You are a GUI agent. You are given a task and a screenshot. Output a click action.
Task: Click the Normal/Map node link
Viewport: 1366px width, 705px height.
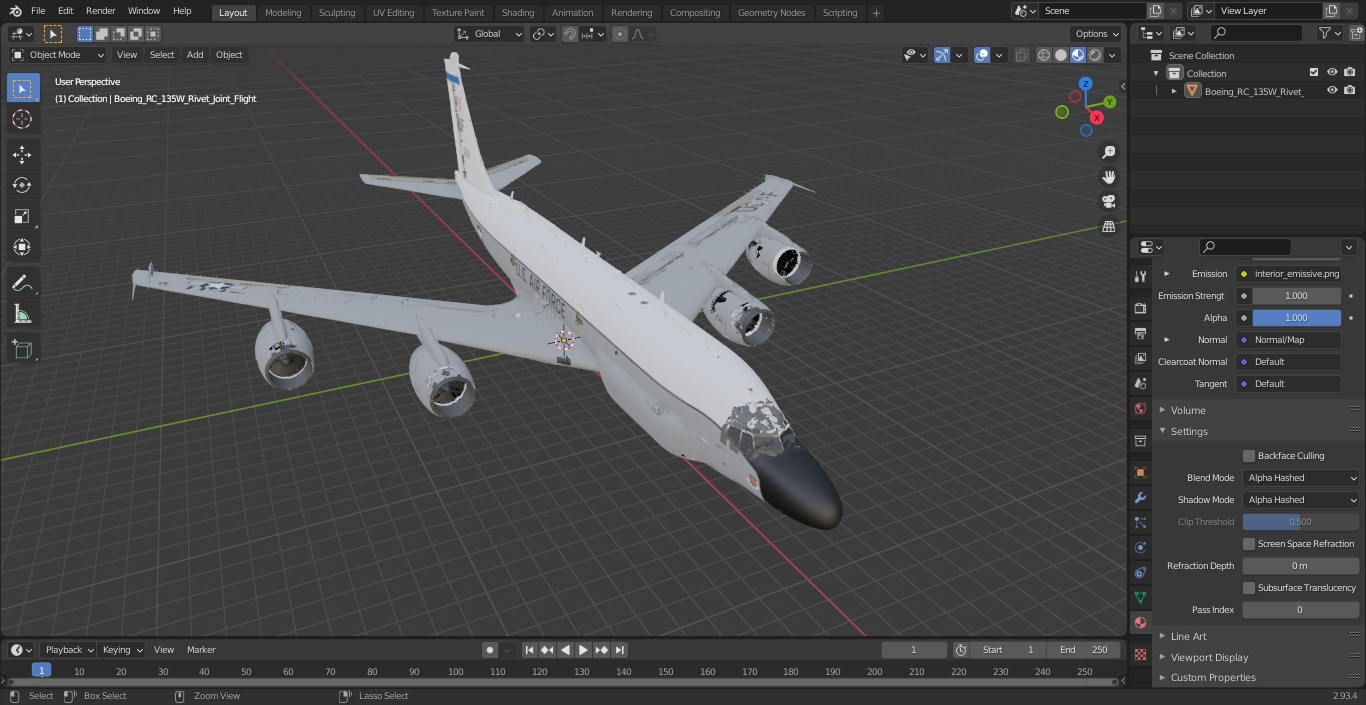1289,340
